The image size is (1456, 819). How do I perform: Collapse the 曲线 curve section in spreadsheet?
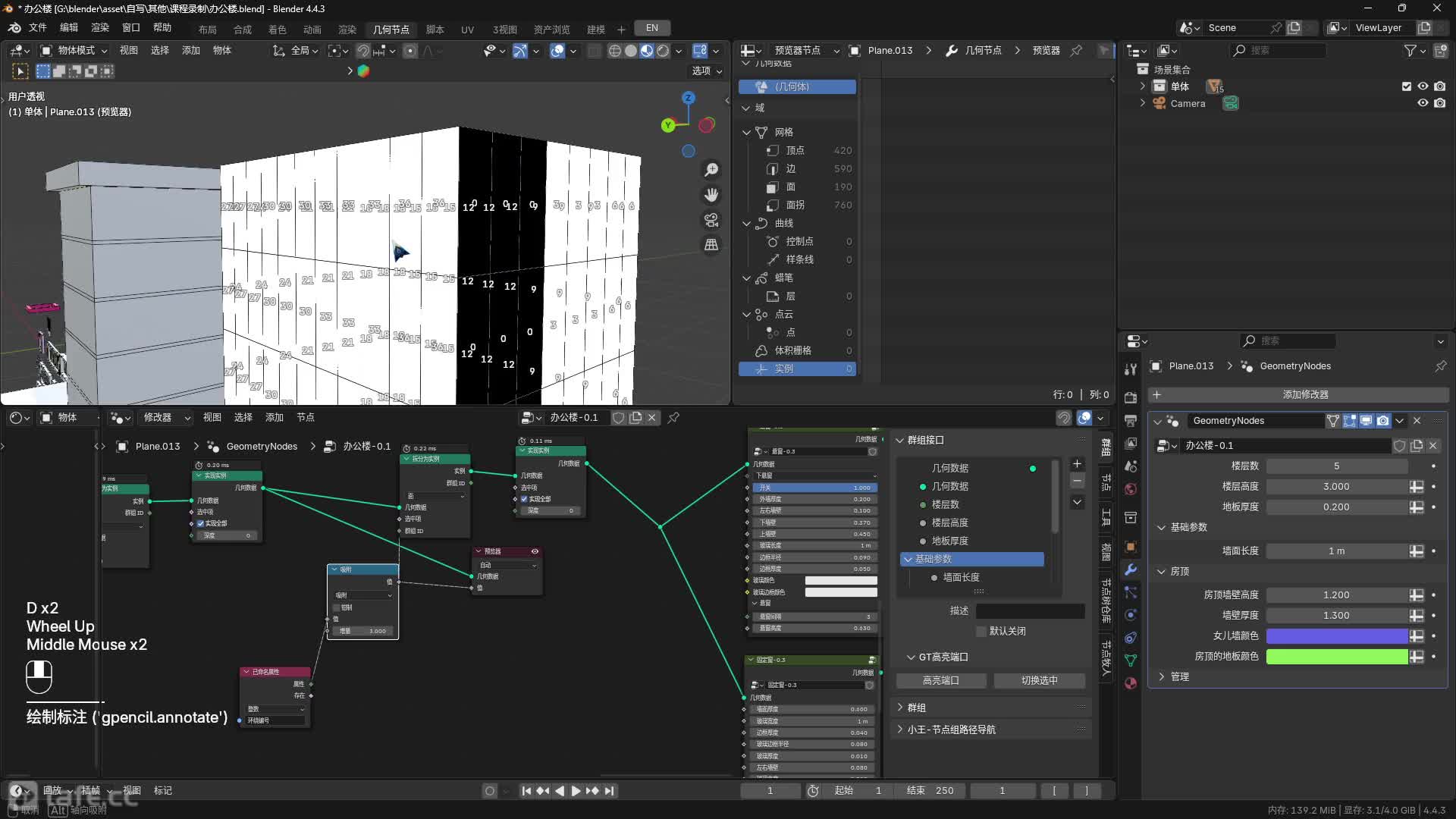click(x=746, y=223)
